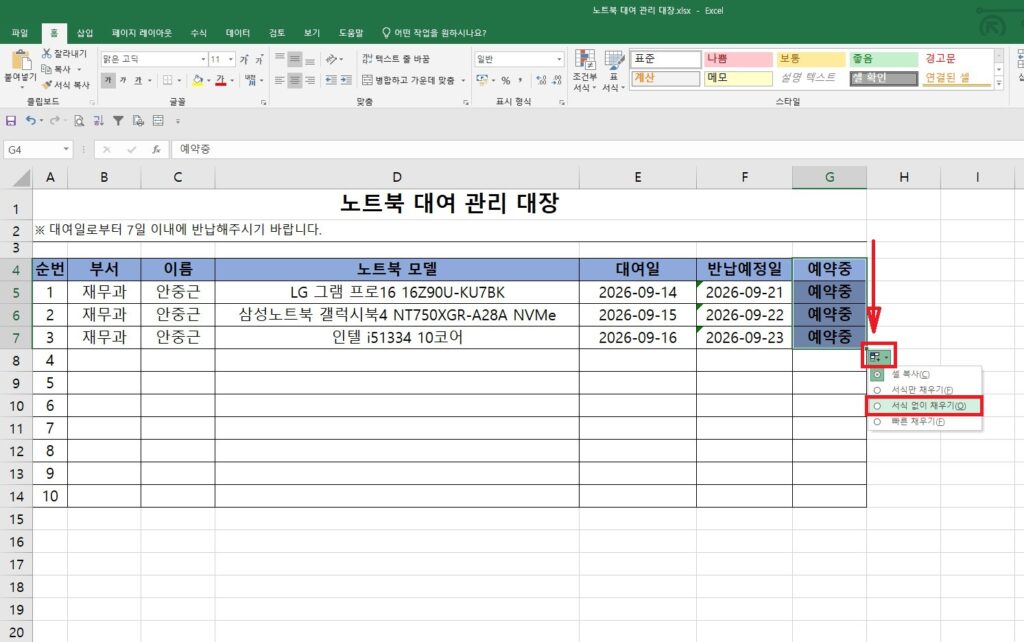This screenshot has height=642, width=1024.
Task: Customize the quick access toolbar dropdown
Action: pos(178,121)
